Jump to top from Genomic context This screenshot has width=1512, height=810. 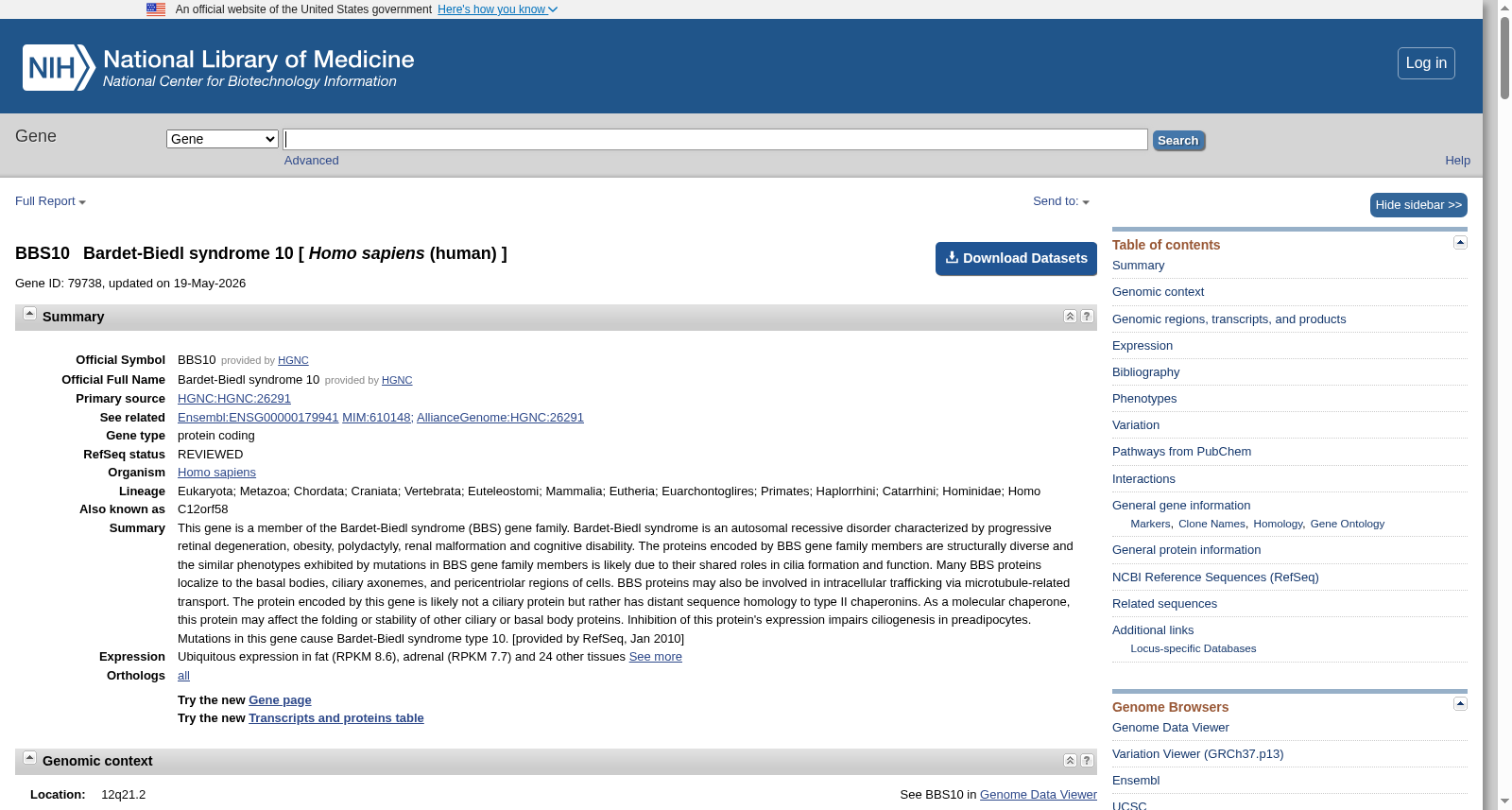1070,761
